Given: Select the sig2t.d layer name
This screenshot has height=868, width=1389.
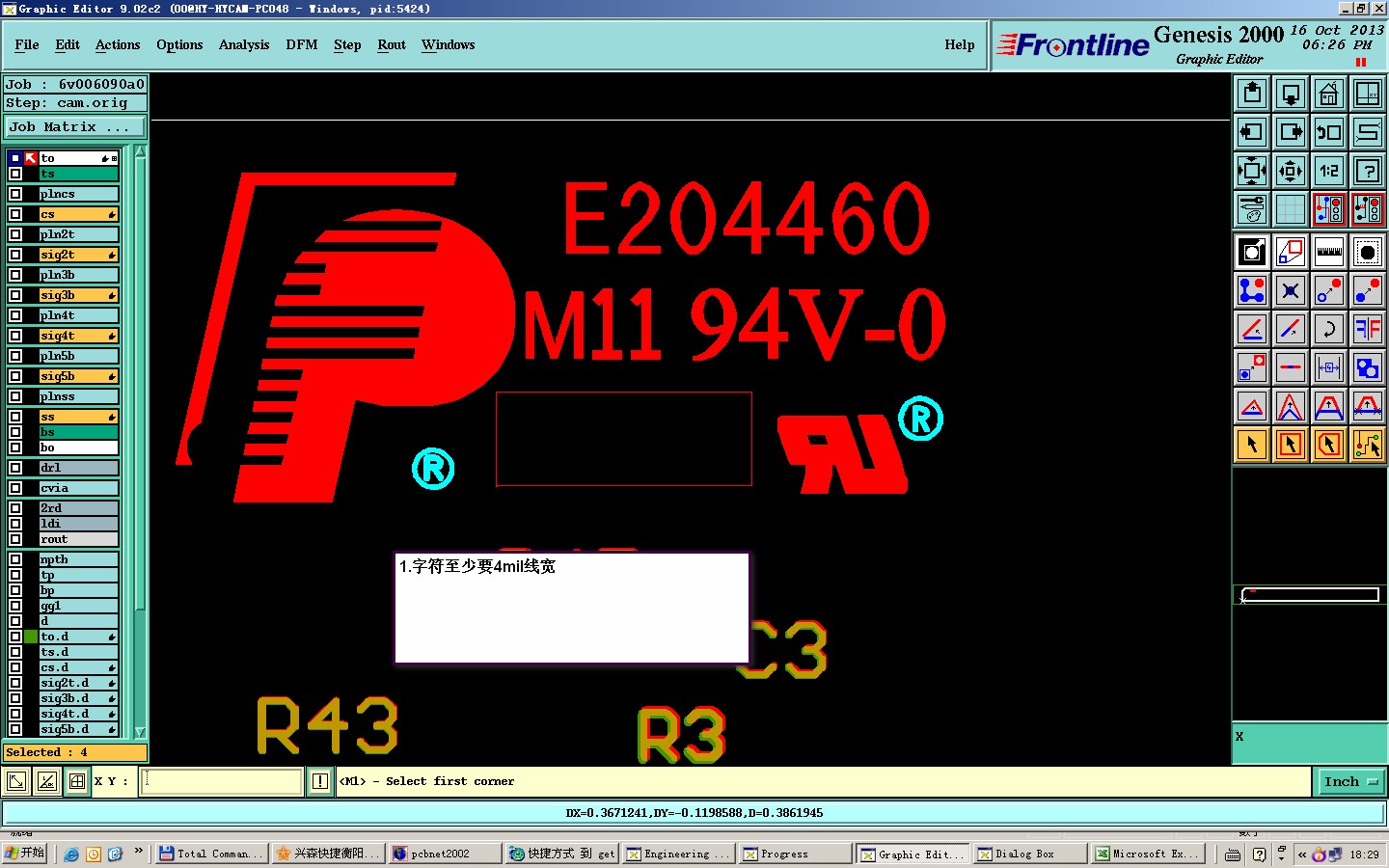Looking at the screenshot, I should click(79, 683).
